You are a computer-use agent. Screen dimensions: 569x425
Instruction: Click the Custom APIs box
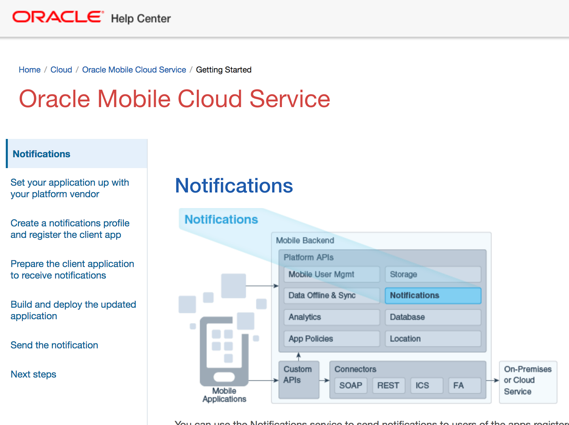(x=299, y=380)
